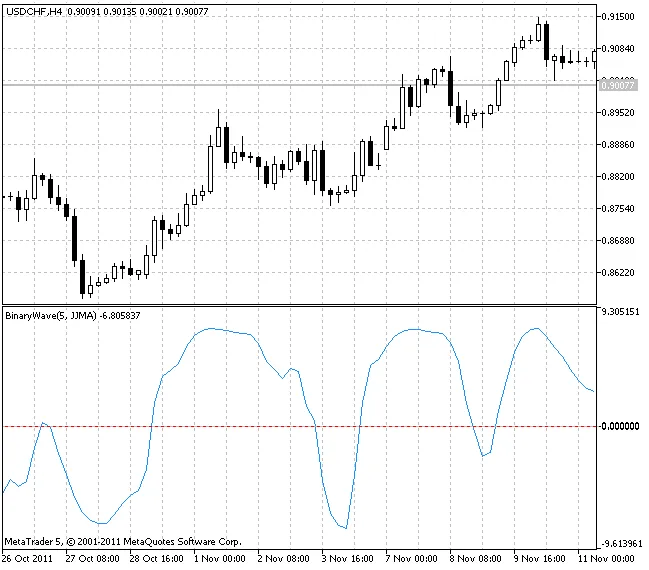Click the highest candlestick on the price chart
Viewport: 649px width, 570px height.
pyautogui.click(x=539, y=30)
